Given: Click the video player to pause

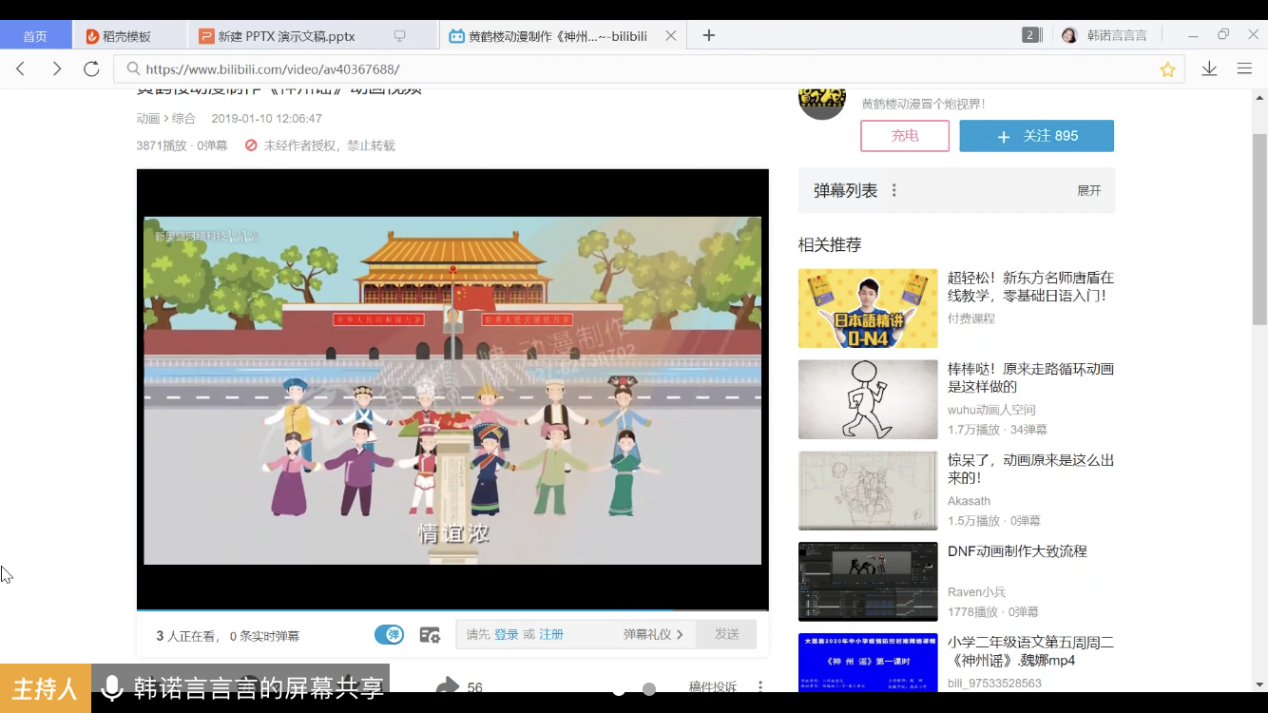Looking at the screenshot, I should 453,390.
